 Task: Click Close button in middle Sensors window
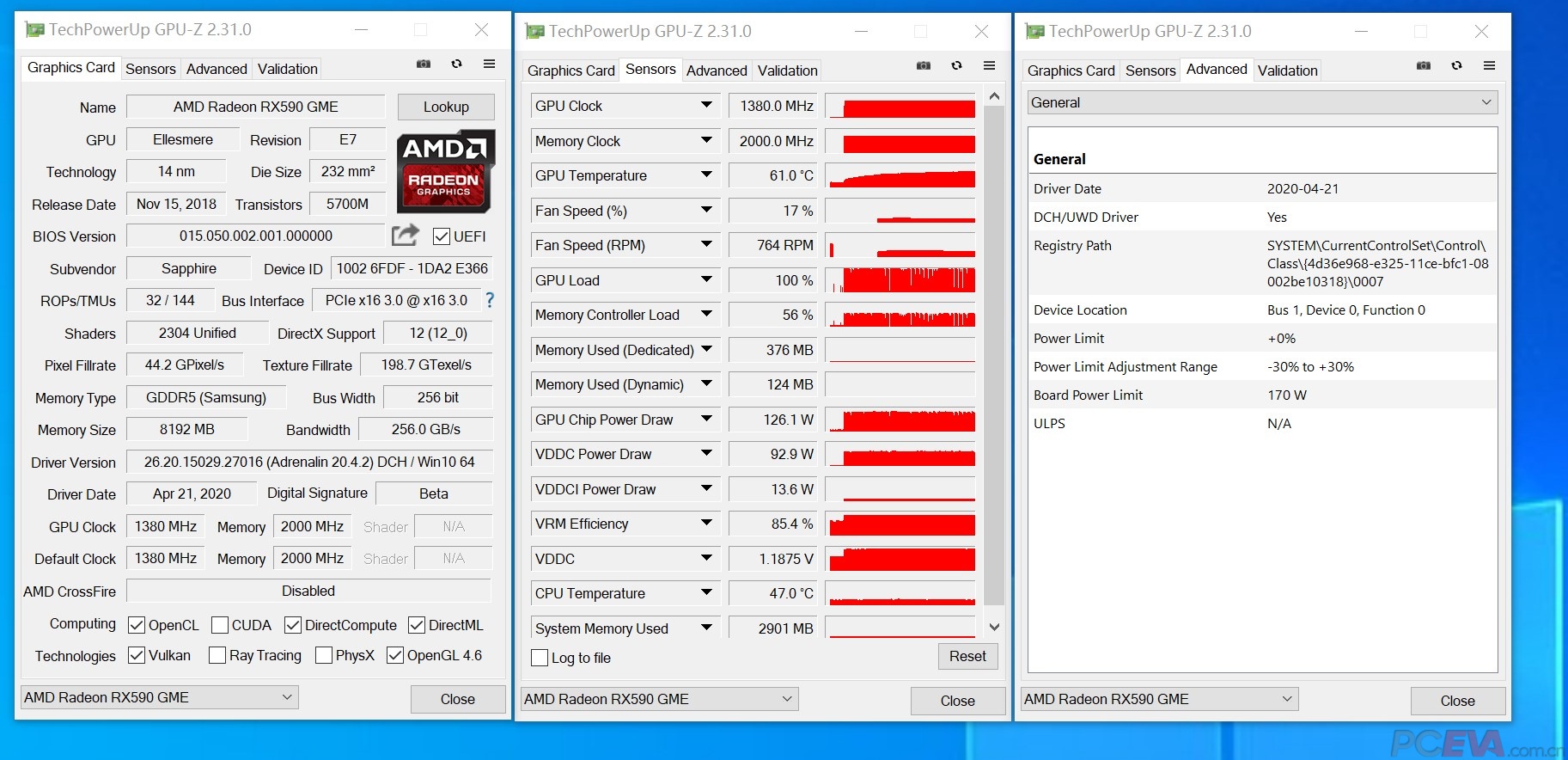[x=957, y=701]
